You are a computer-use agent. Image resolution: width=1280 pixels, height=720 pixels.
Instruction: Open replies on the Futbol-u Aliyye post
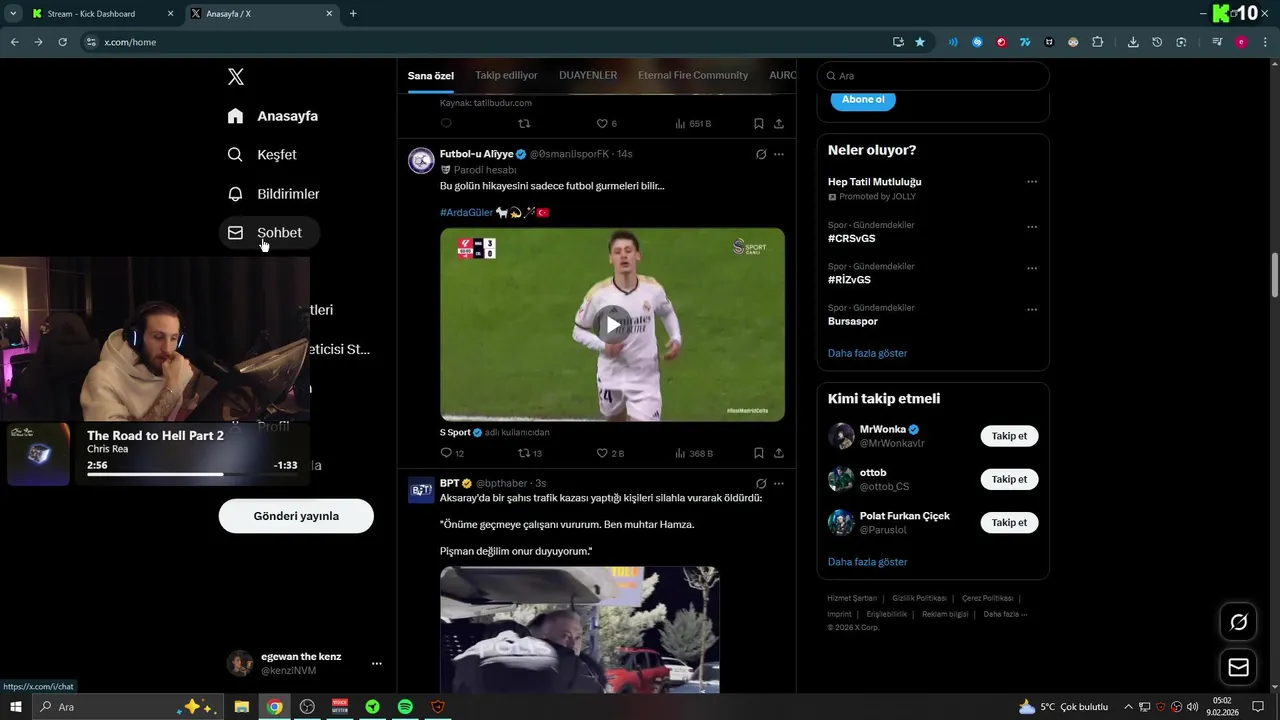pyautogui.click(x=452, y=453)
